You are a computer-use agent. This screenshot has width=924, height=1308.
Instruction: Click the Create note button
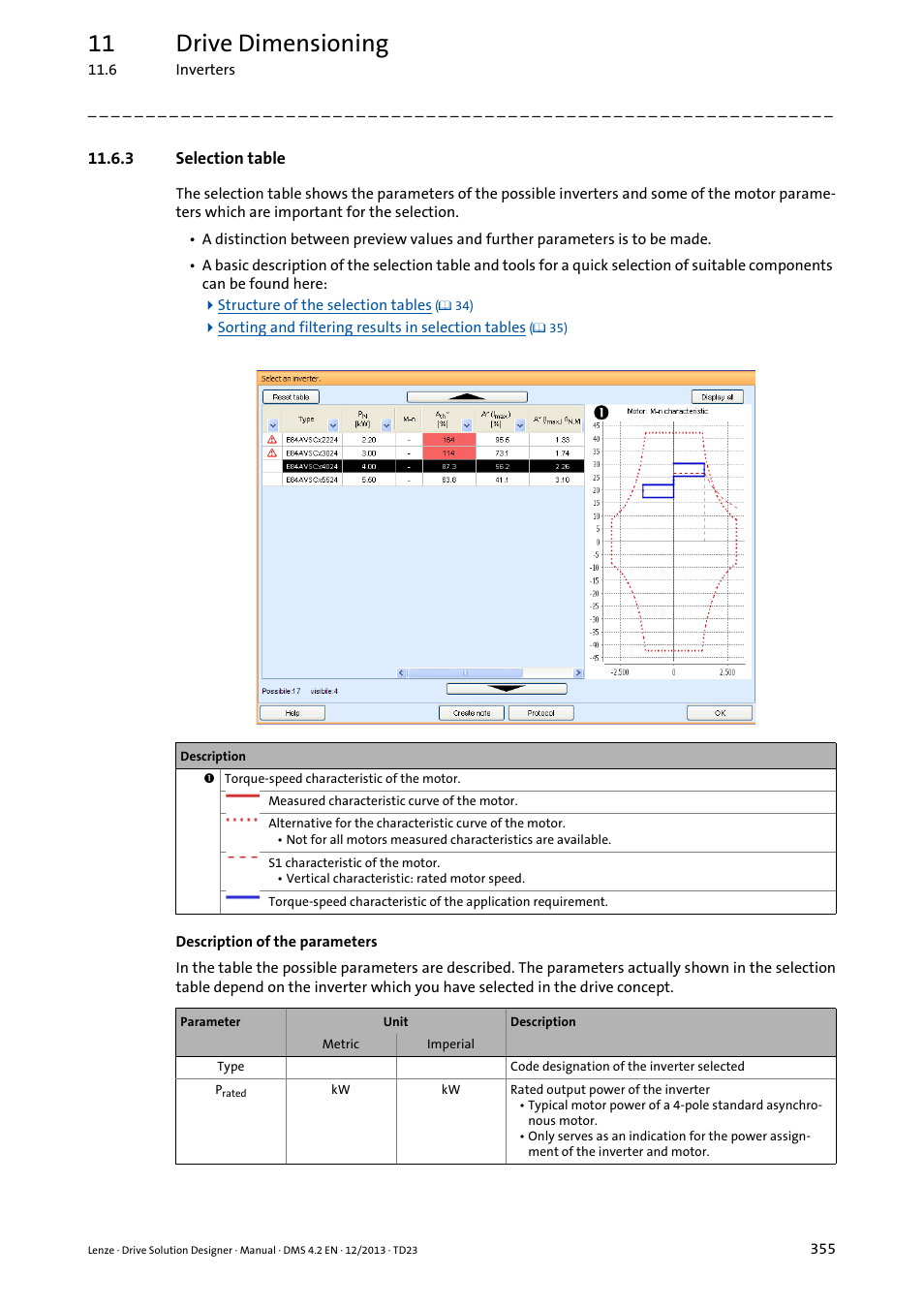472,713
